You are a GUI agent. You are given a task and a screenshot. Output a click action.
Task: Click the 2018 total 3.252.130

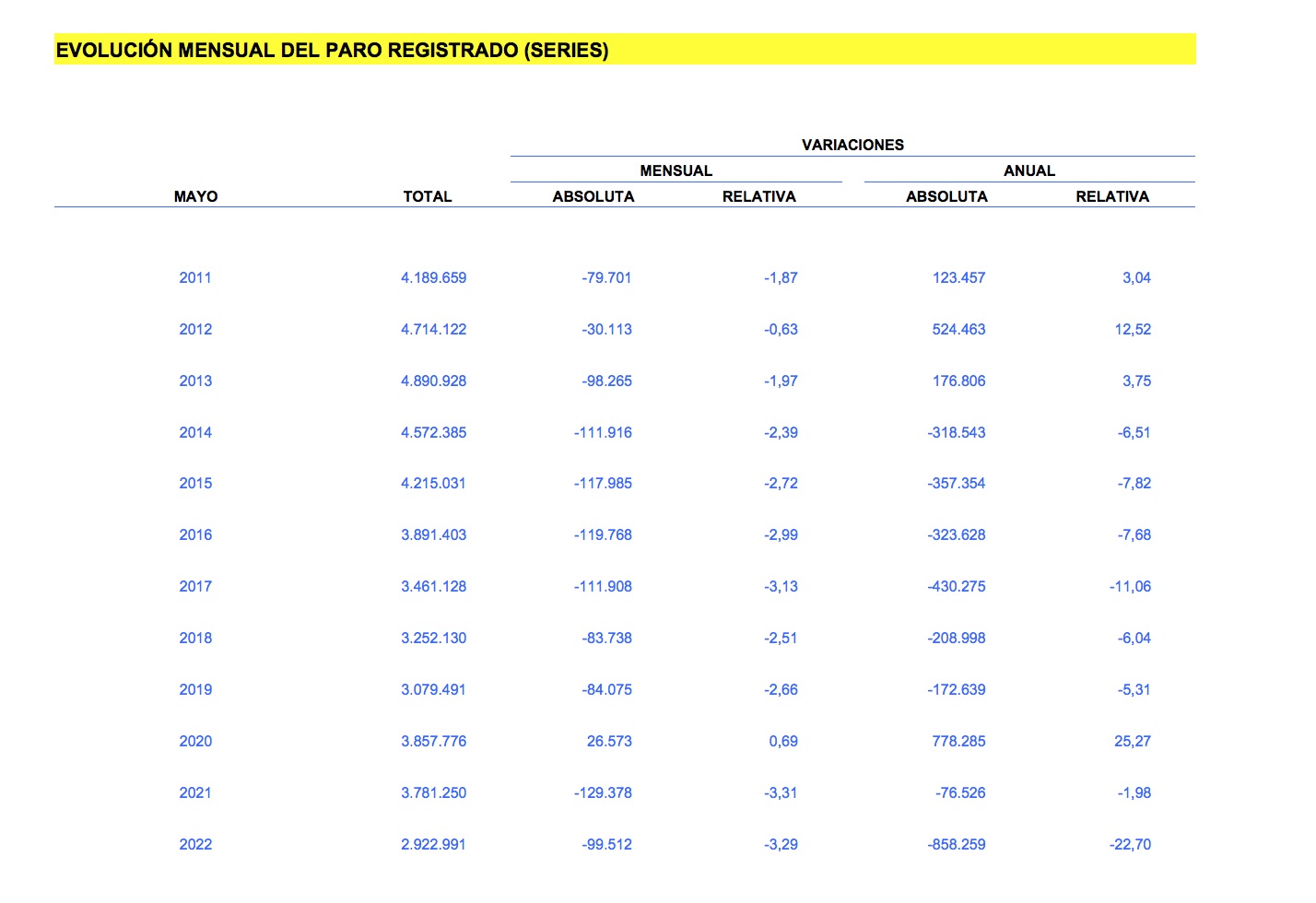click(433, 638)
